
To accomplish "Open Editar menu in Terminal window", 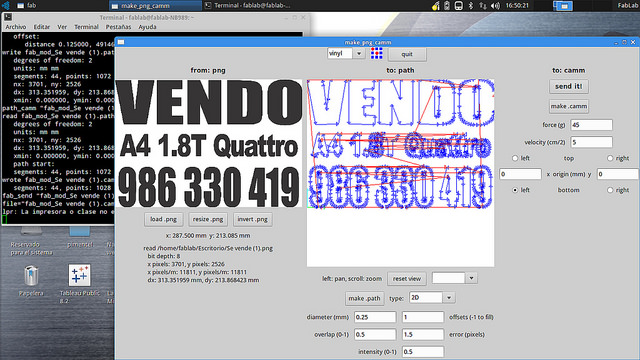I will [42, 27].
